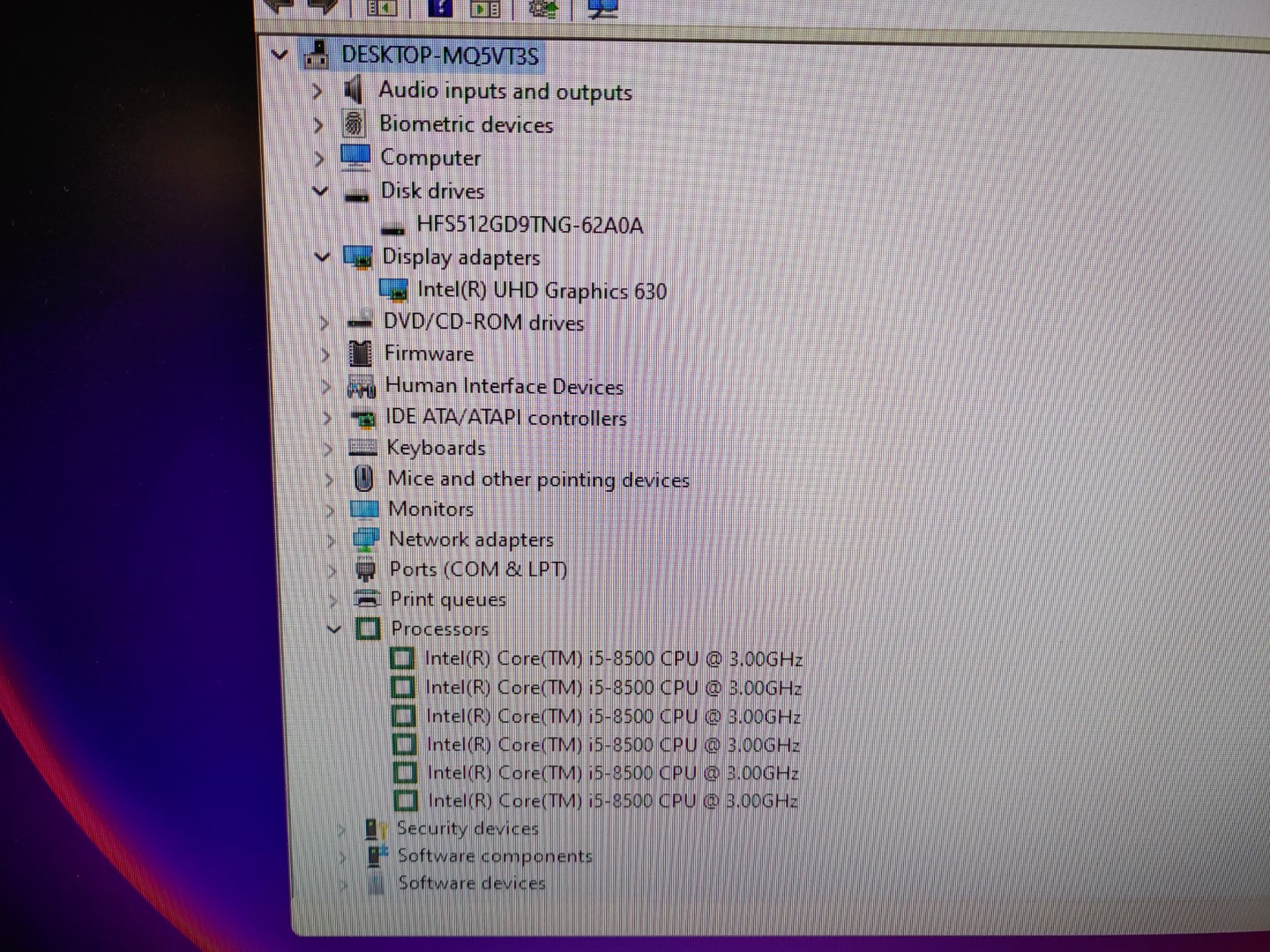The image size is (1270, 952).
Task: Click the Mice and other pointing devices icon
Action: (363, 479)
